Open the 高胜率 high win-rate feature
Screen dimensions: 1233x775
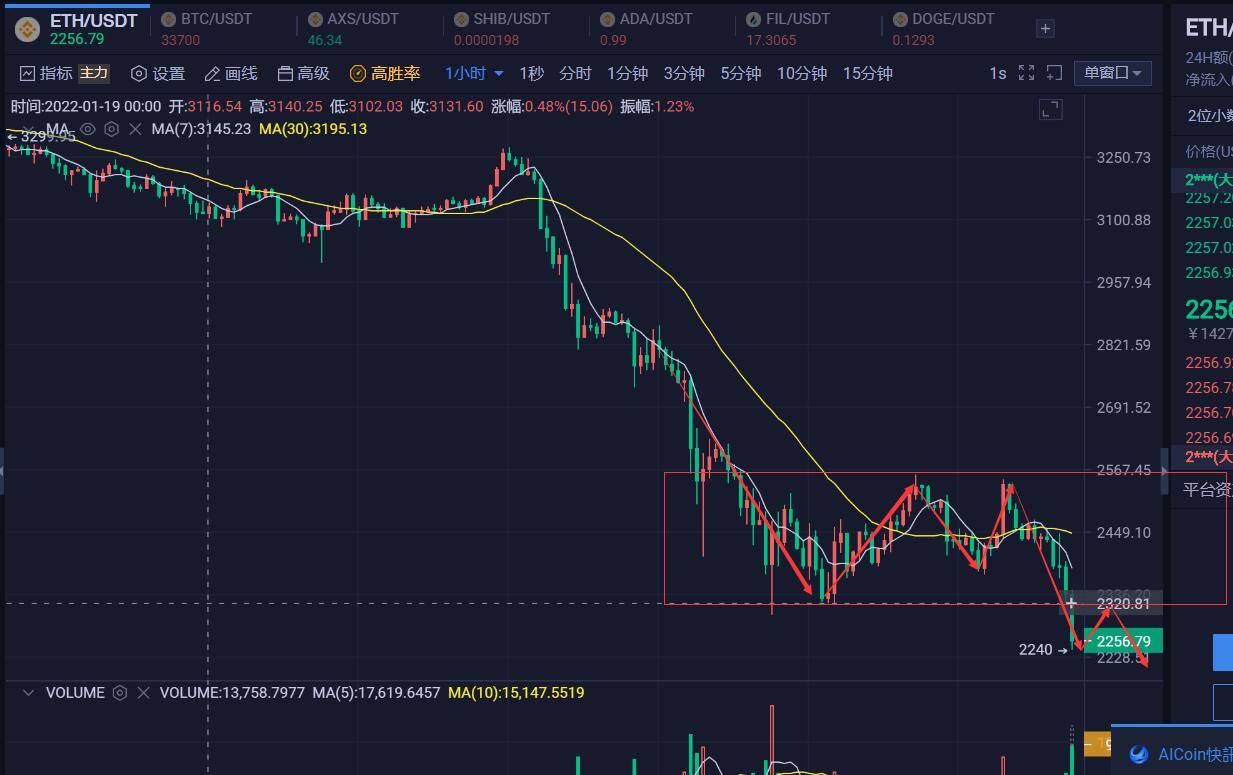(x=385, y=73)
